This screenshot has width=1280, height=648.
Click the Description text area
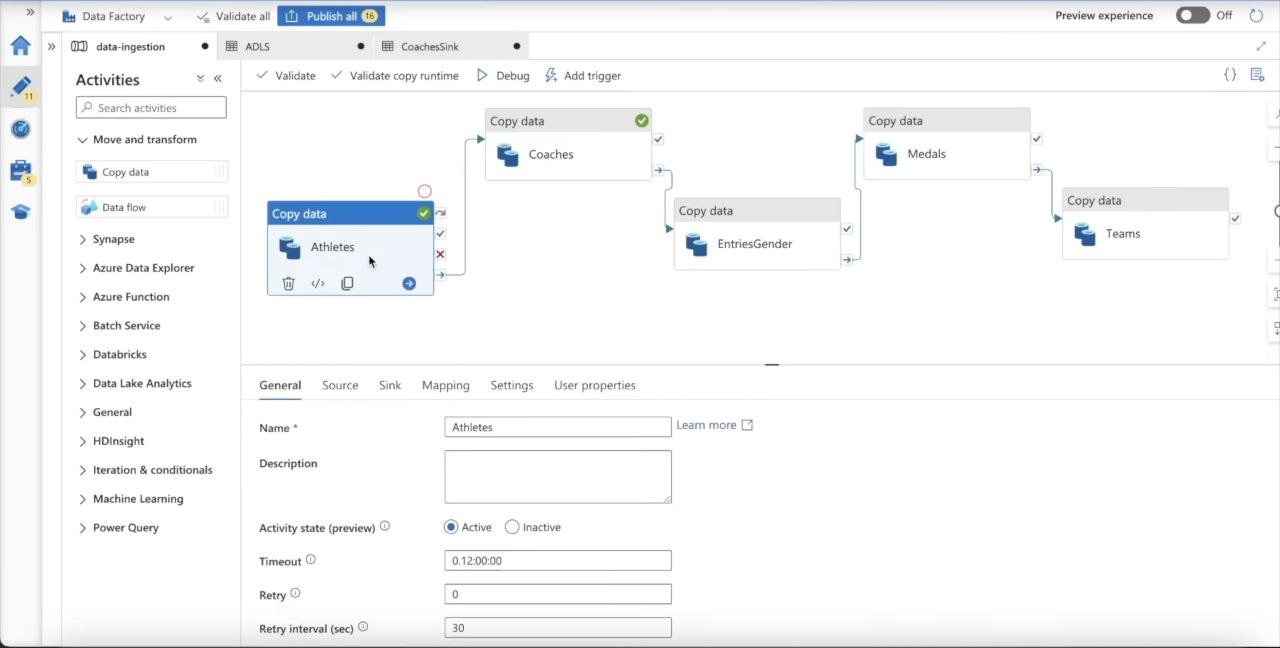tap(558, 477)
